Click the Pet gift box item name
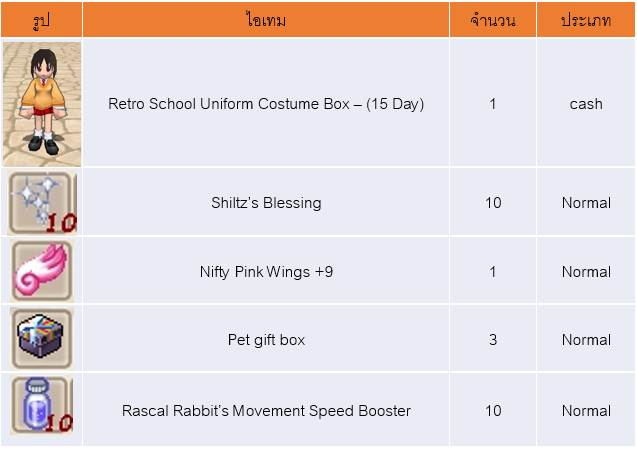Viewport: 637px width, 450px height. point(266,340)
